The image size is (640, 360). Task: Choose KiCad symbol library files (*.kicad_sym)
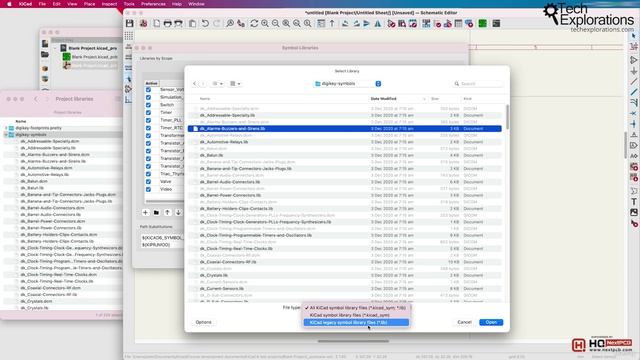[x=356, y=315]
